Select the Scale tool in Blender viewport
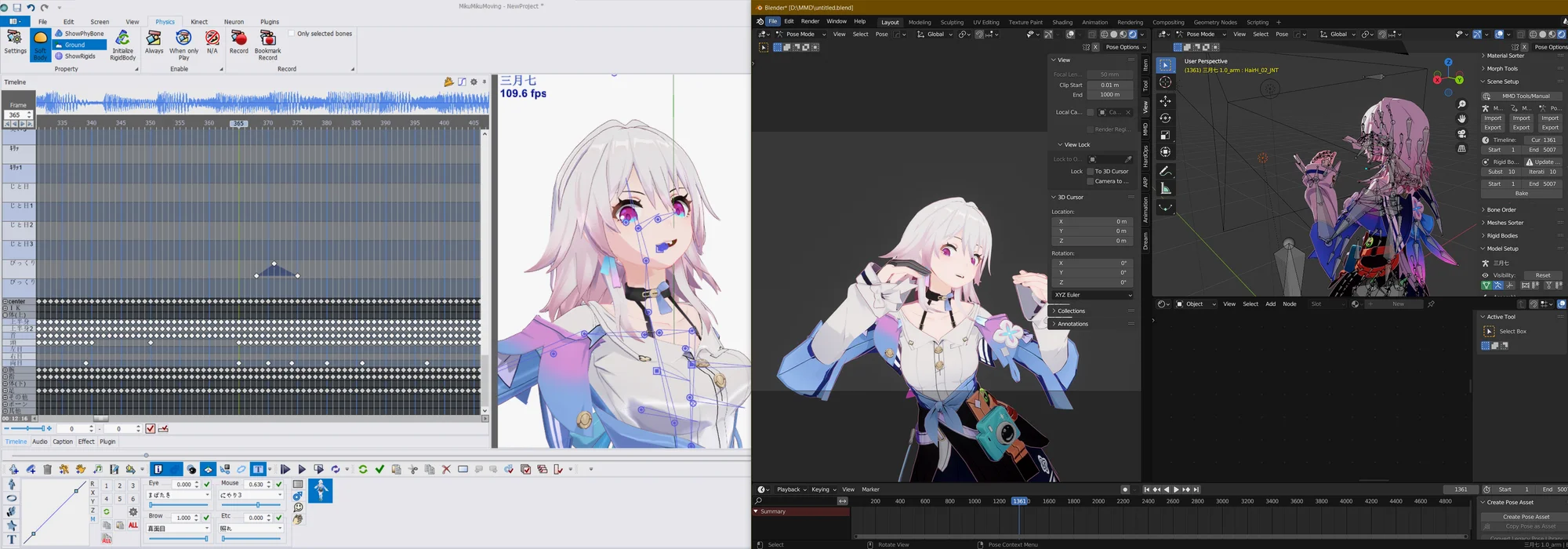This screenshot has height=549, width=1568. [1166, 135]
